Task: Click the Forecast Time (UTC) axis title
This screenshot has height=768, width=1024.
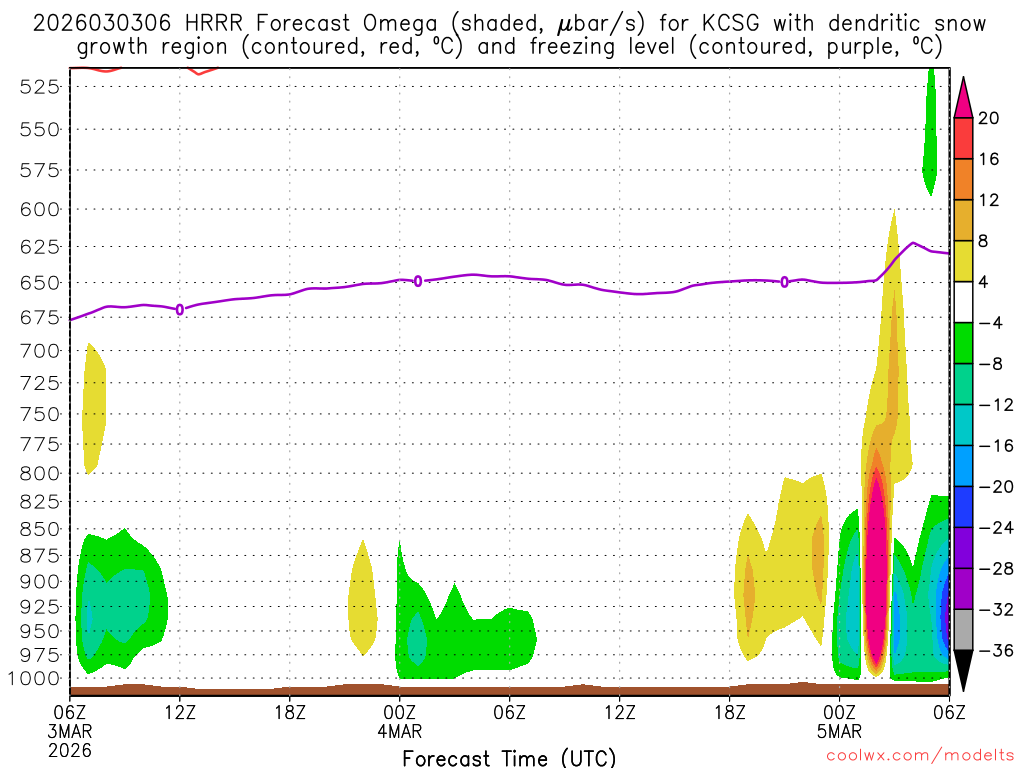Action: [x=509, y=758]
